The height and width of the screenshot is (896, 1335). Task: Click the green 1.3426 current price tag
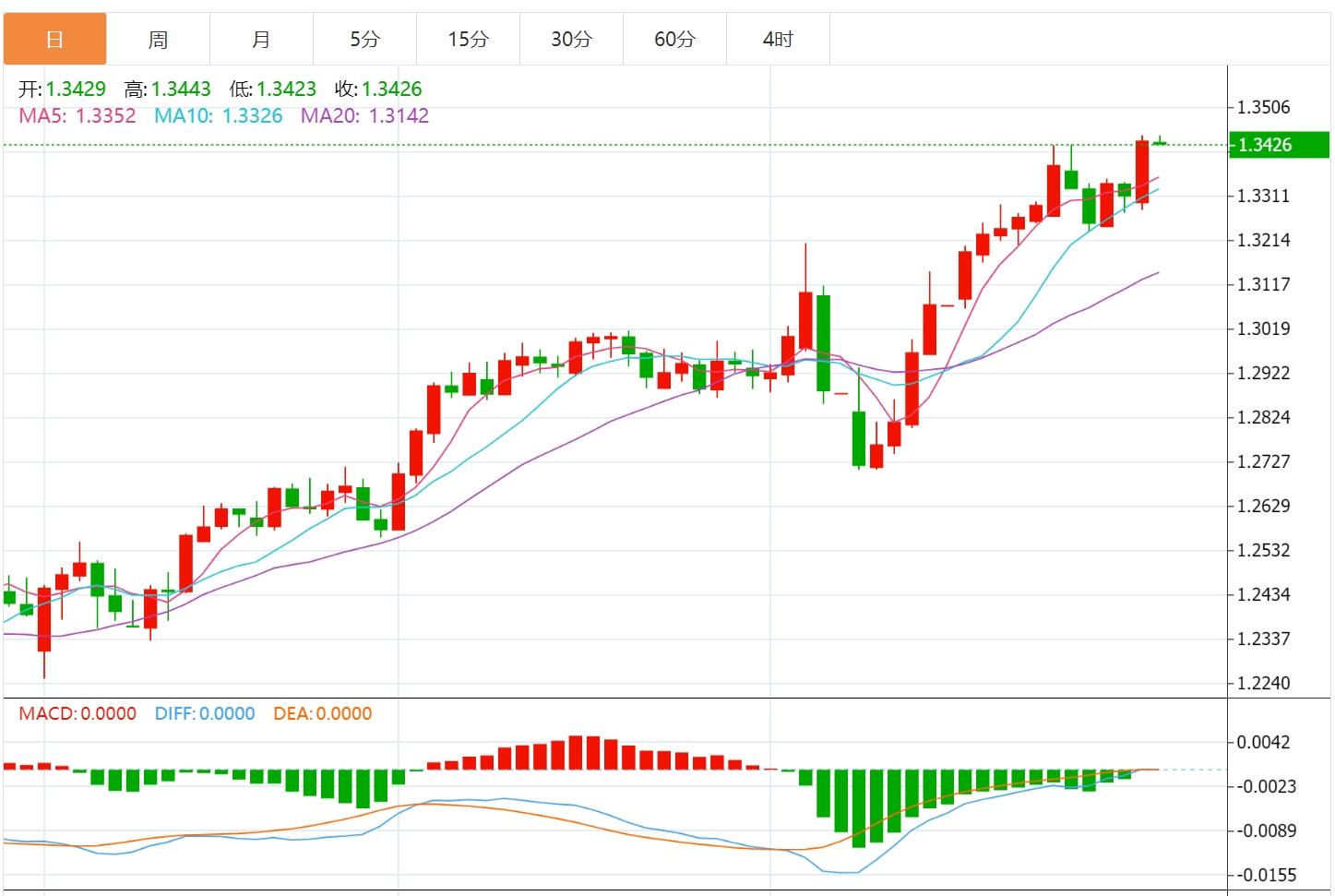pyautogui.click(x=1279, y=145)
